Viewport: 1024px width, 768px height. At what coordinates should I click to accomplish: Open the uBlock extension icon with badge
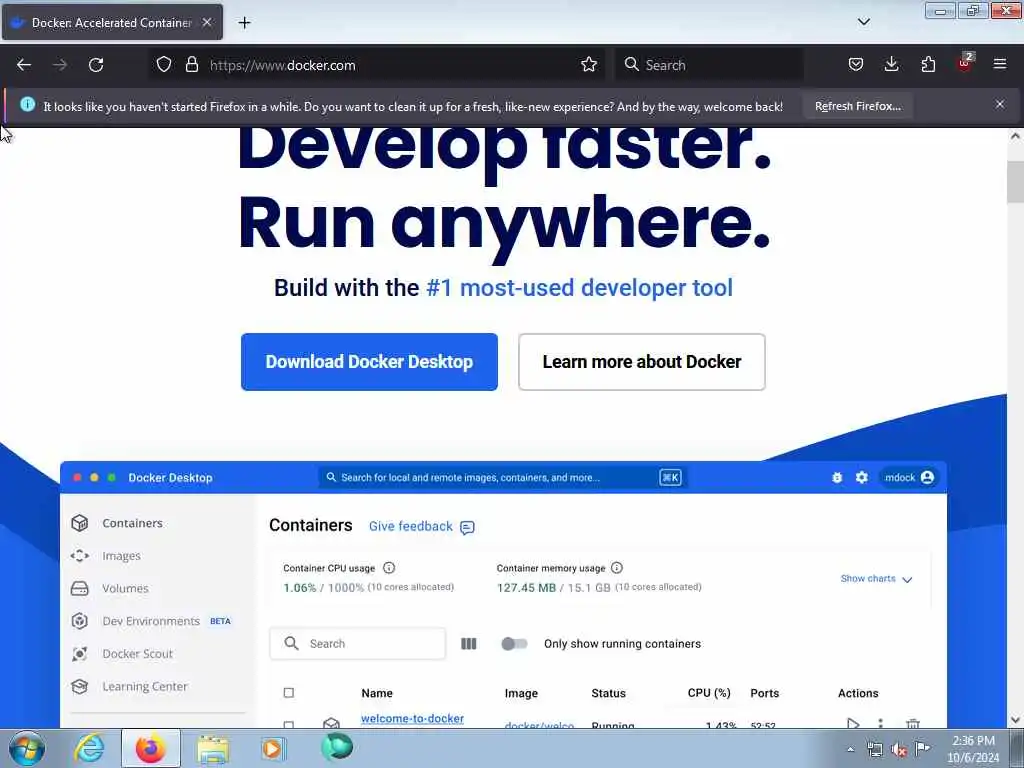click(965, 63)
